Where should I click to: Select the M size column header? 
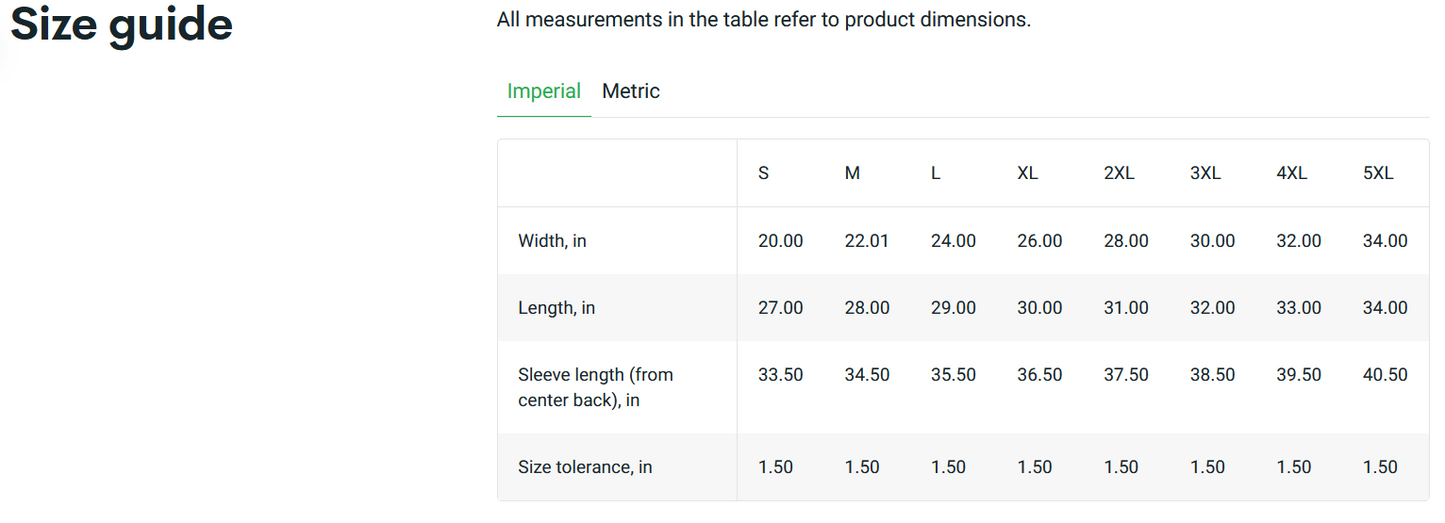pyautogui.click(x=852, y=173)
